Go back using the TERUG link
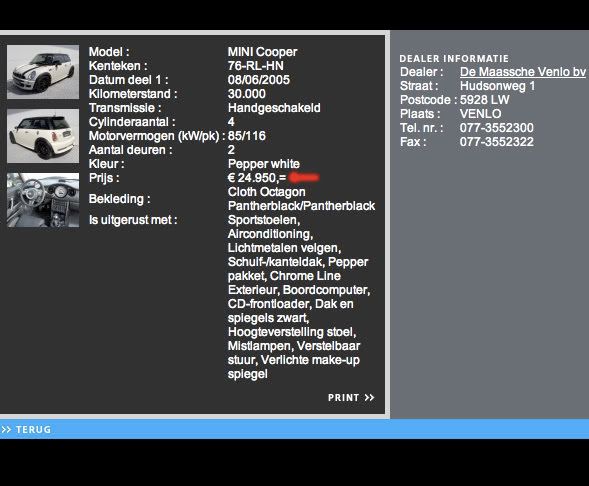Viewport: 589px width, 486px height. (x=33, y=429)
